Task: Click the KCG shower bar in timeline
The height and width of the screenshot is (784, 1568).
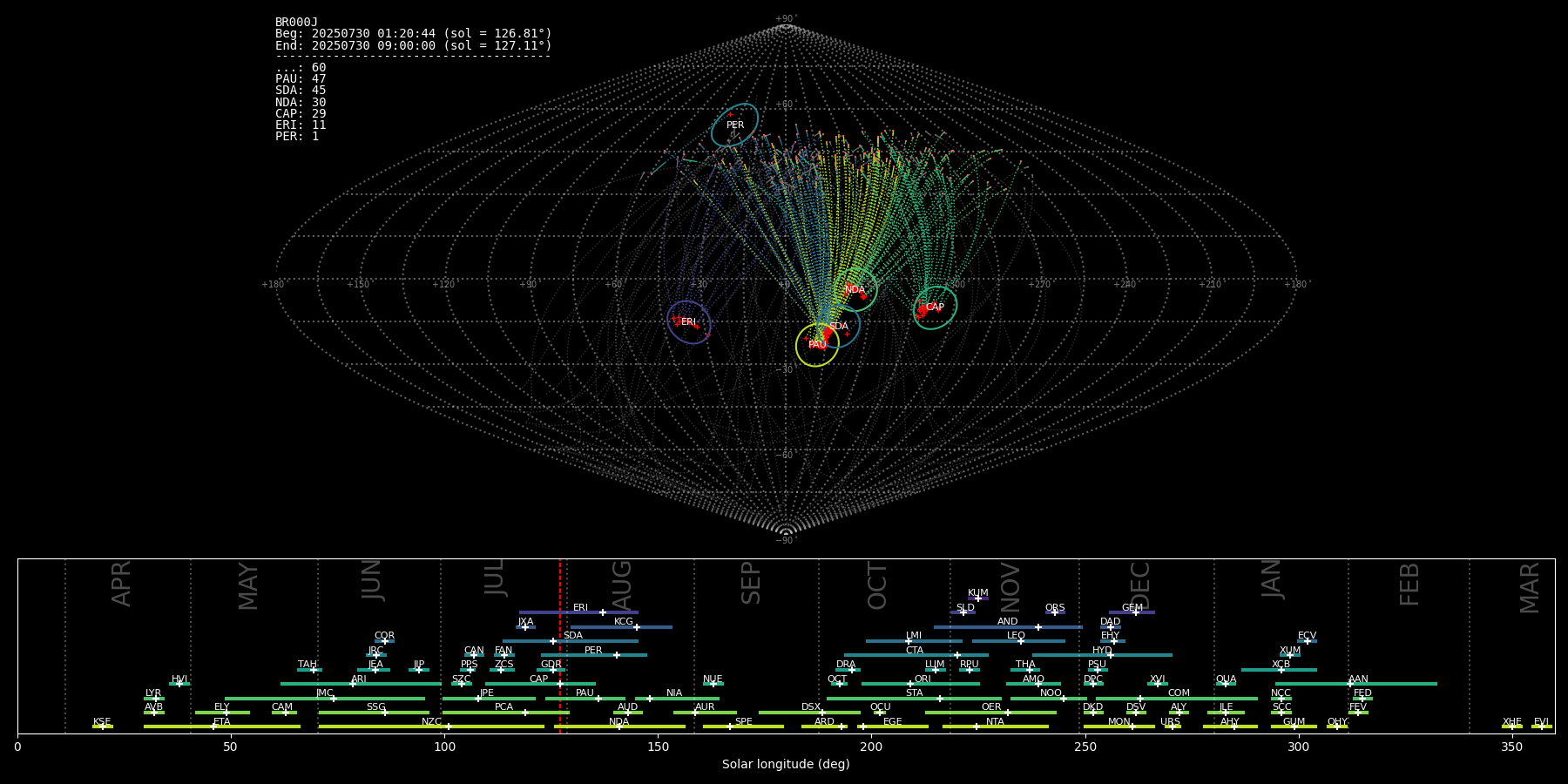Action: (621, 626)
